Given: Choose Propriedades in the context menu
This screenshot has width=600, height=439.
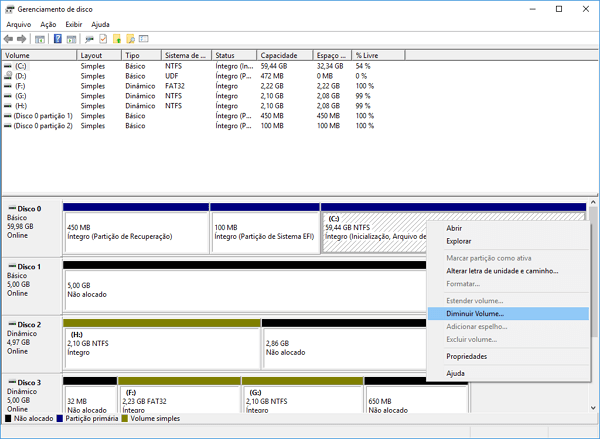Looking at the screenshot, I should 466,356.
